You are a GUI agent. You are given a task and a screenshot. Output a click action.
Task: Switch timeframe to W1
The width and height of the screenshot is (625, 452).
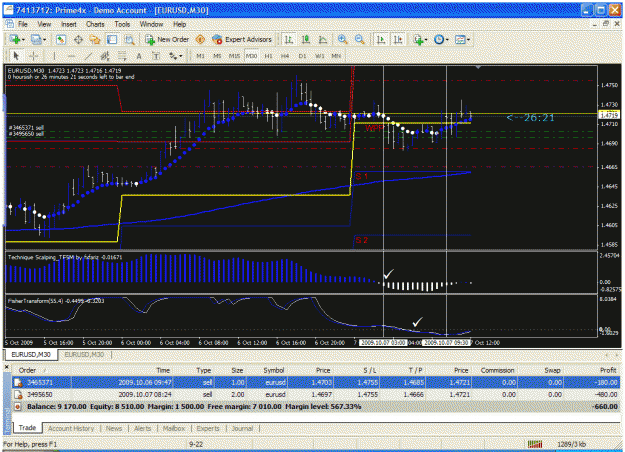pos(320,56)
